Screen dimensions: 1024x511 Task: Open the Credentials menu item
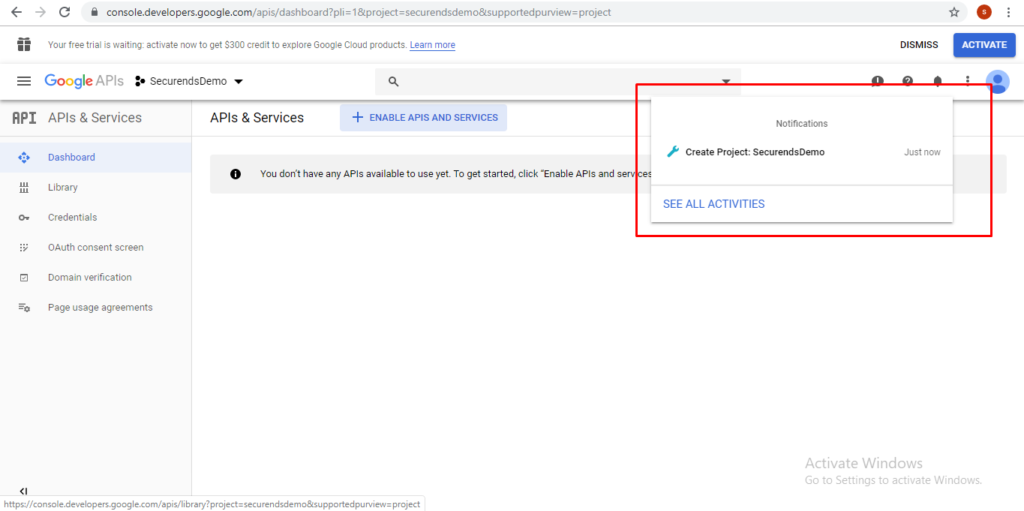point(95,218)
